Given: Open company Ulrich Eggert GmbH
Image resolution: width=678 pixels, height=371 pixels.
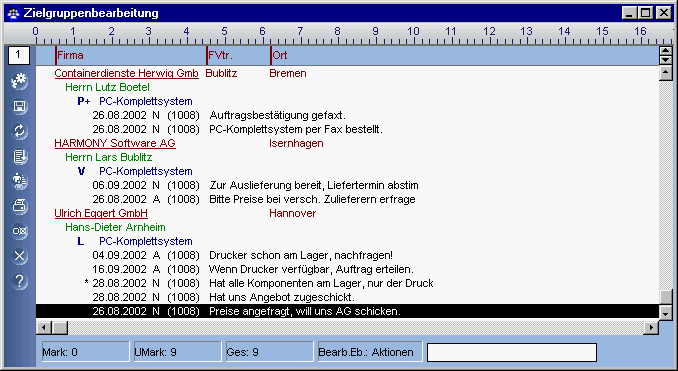Looking at the screenshot, I should (x=101, y=213).
